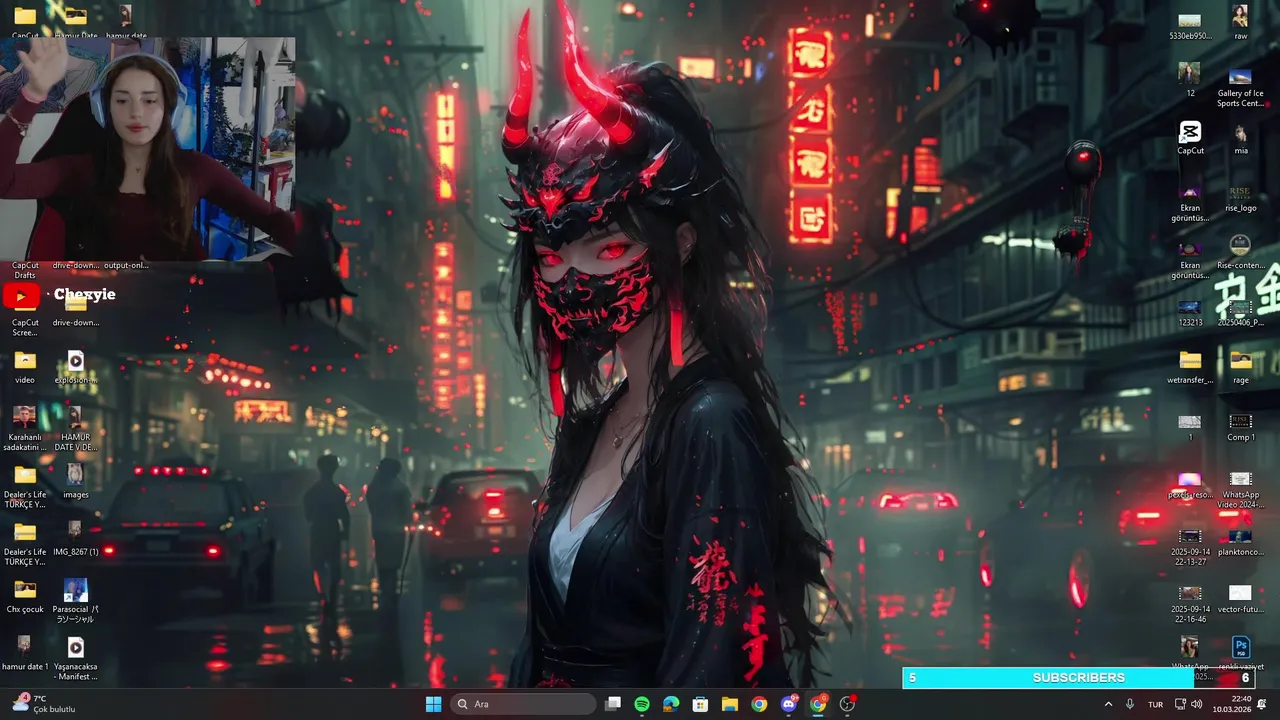The width and height of the screenshot is (1280, 720).
Task: Select the 123213 image file
Action: 1190,312
